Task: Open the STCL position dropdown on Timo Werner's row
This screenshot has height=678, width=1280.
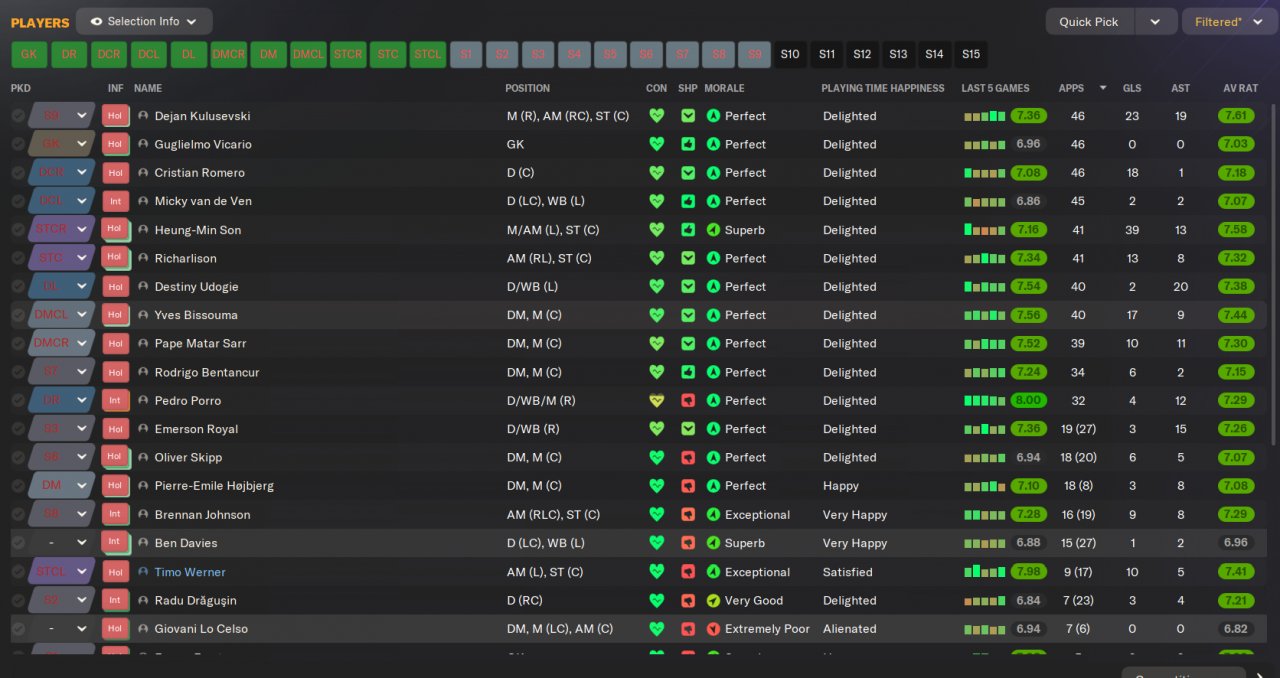Action: 62,572
